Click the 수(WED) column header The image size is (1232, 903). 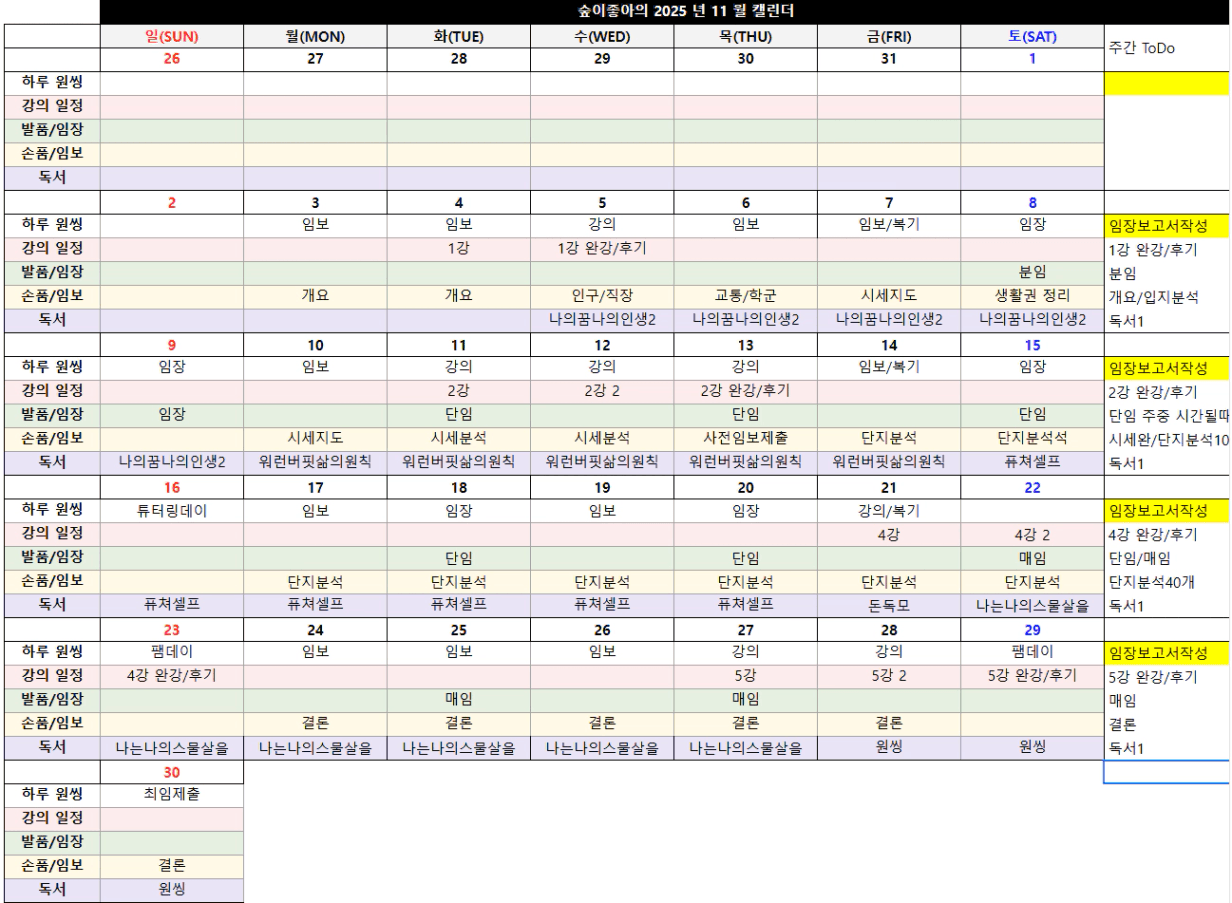tap(602, 37)
